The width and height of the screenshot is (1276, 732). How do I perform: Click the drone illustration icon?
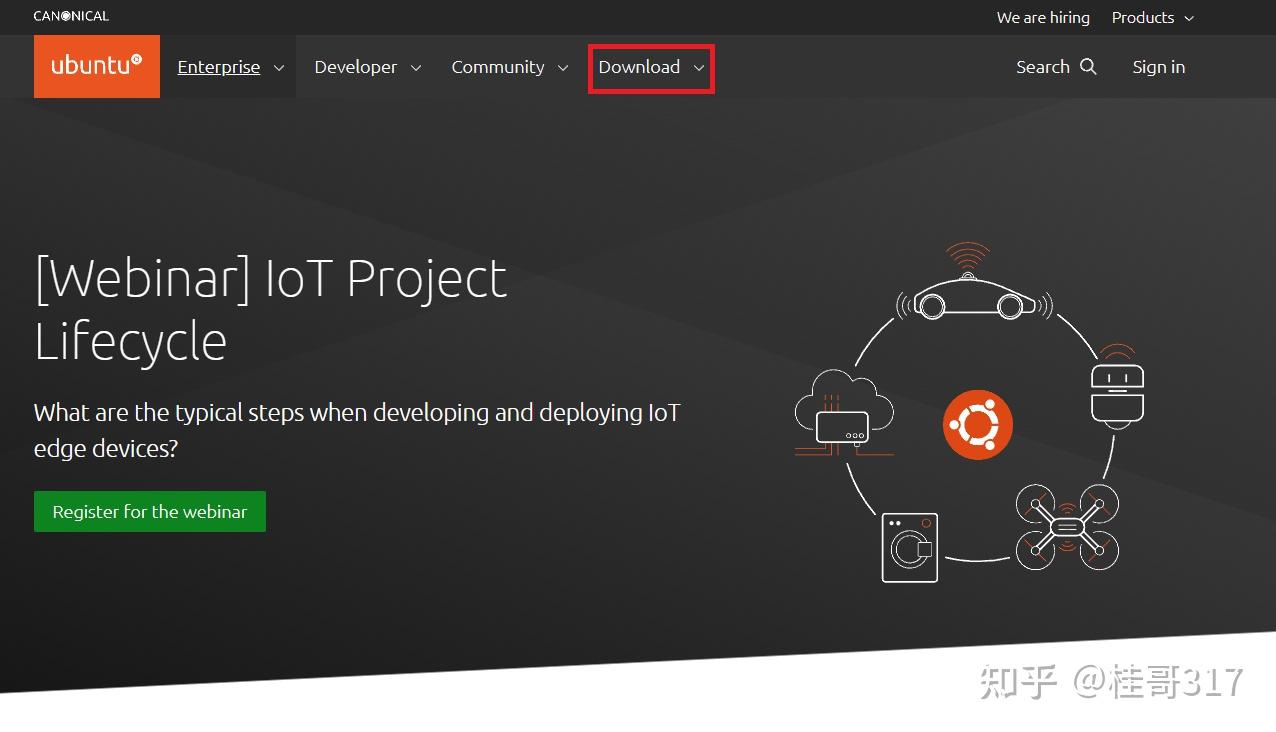click(1067, 527)
